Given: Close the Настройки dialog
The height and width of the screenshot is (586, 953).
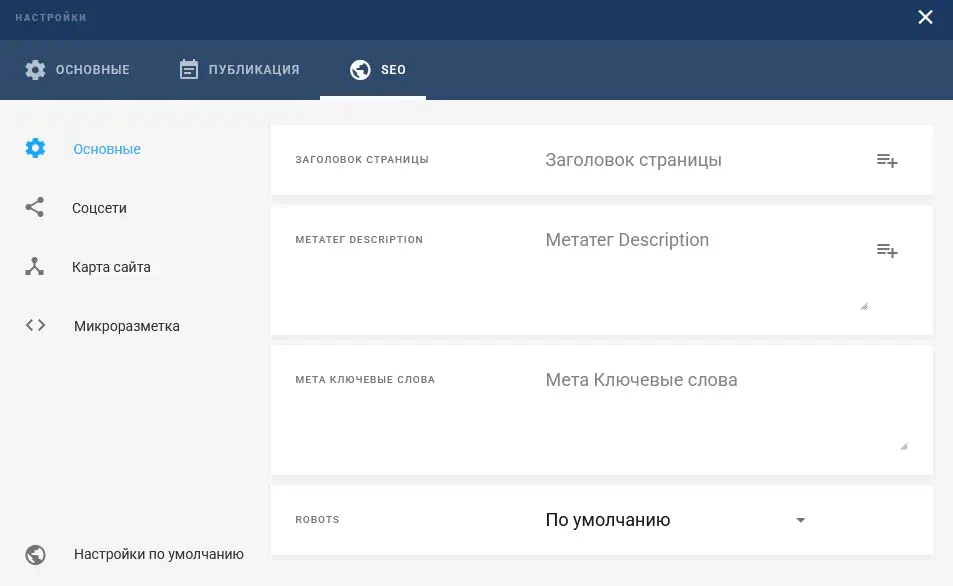Looking at the screenshot, I should (926, 17).
